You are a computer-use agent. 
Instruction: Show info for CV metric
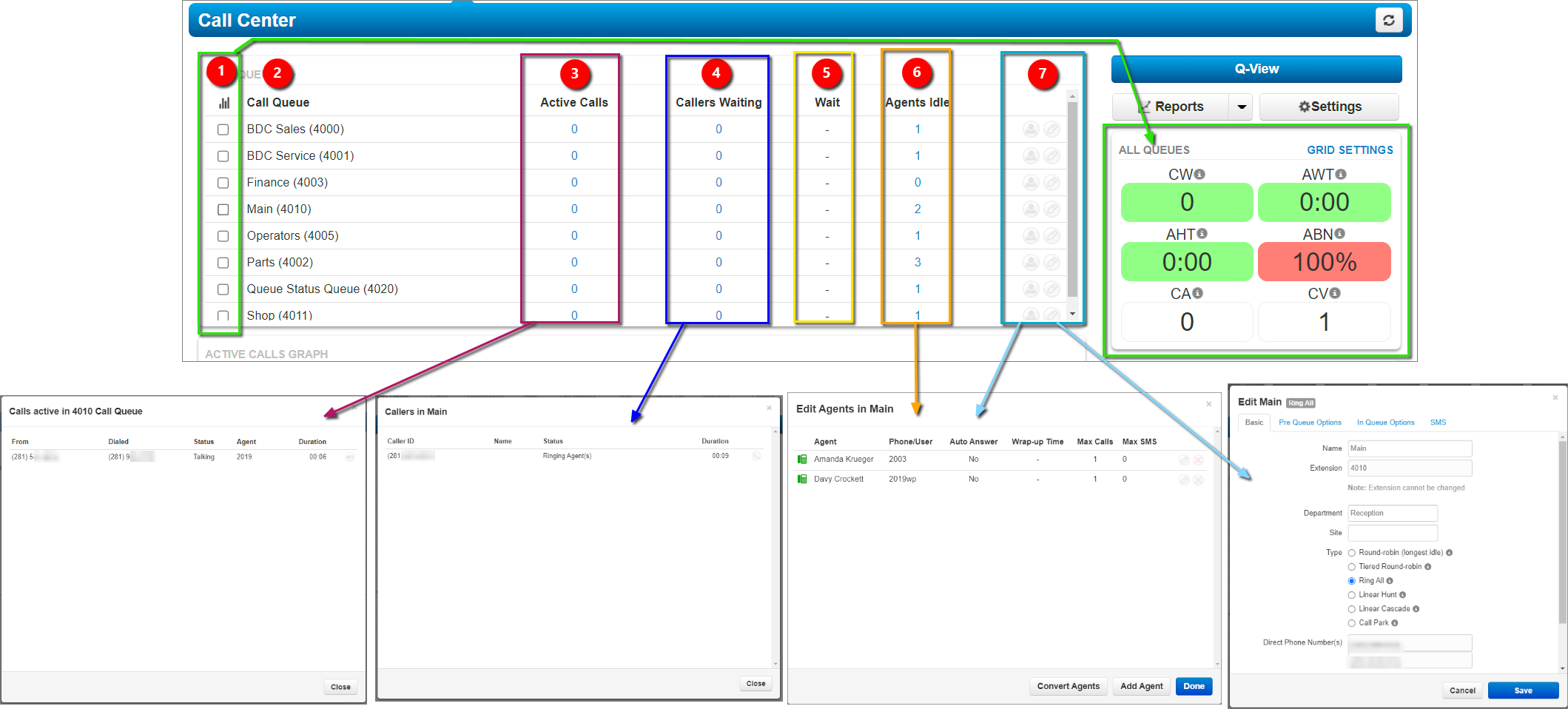tap(1335, 294)
